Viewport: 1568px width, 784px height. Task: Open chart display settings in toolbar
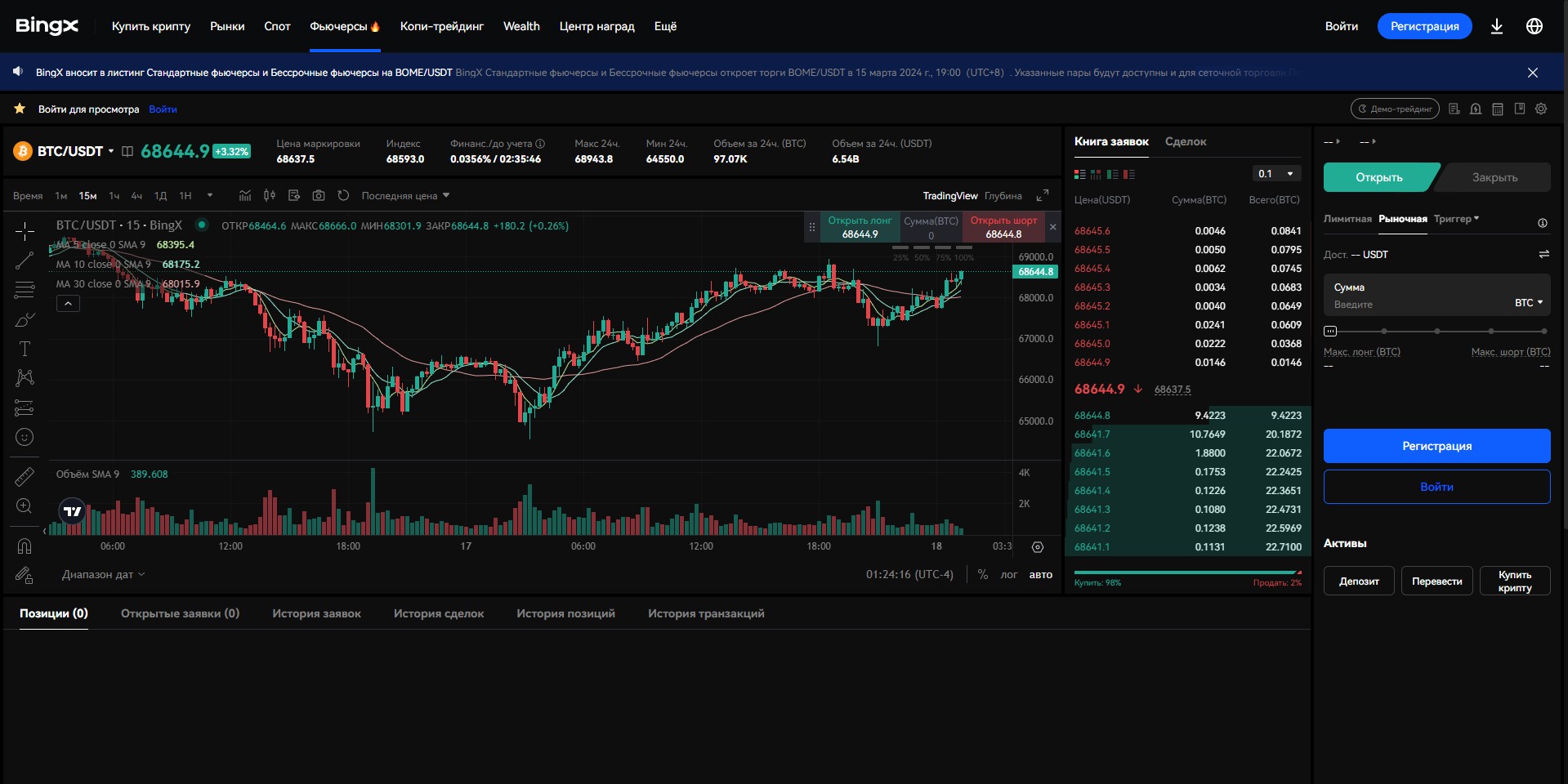[294, 196]
